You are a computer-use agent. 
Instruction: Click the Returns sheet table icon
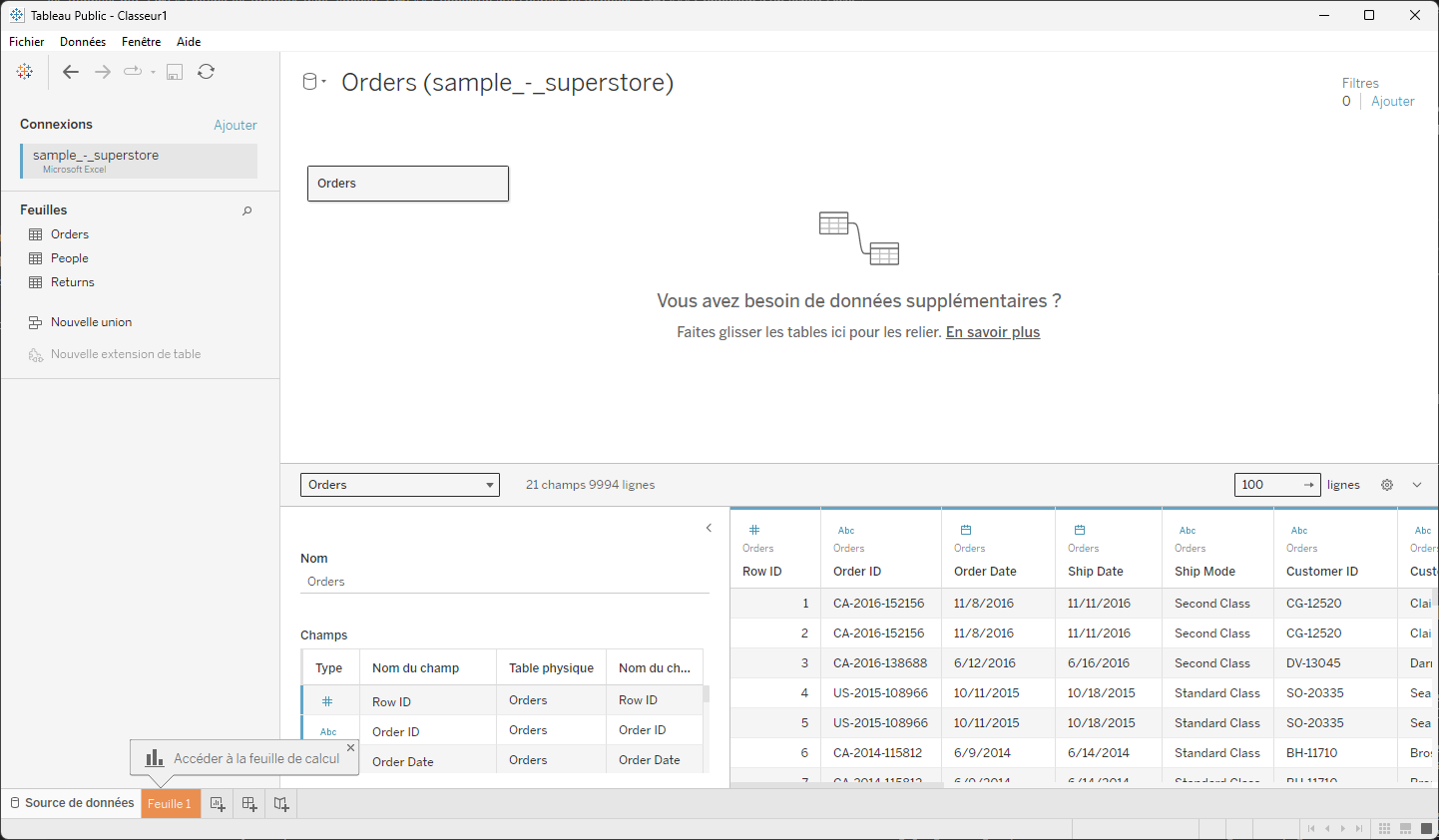click(36, 282)
